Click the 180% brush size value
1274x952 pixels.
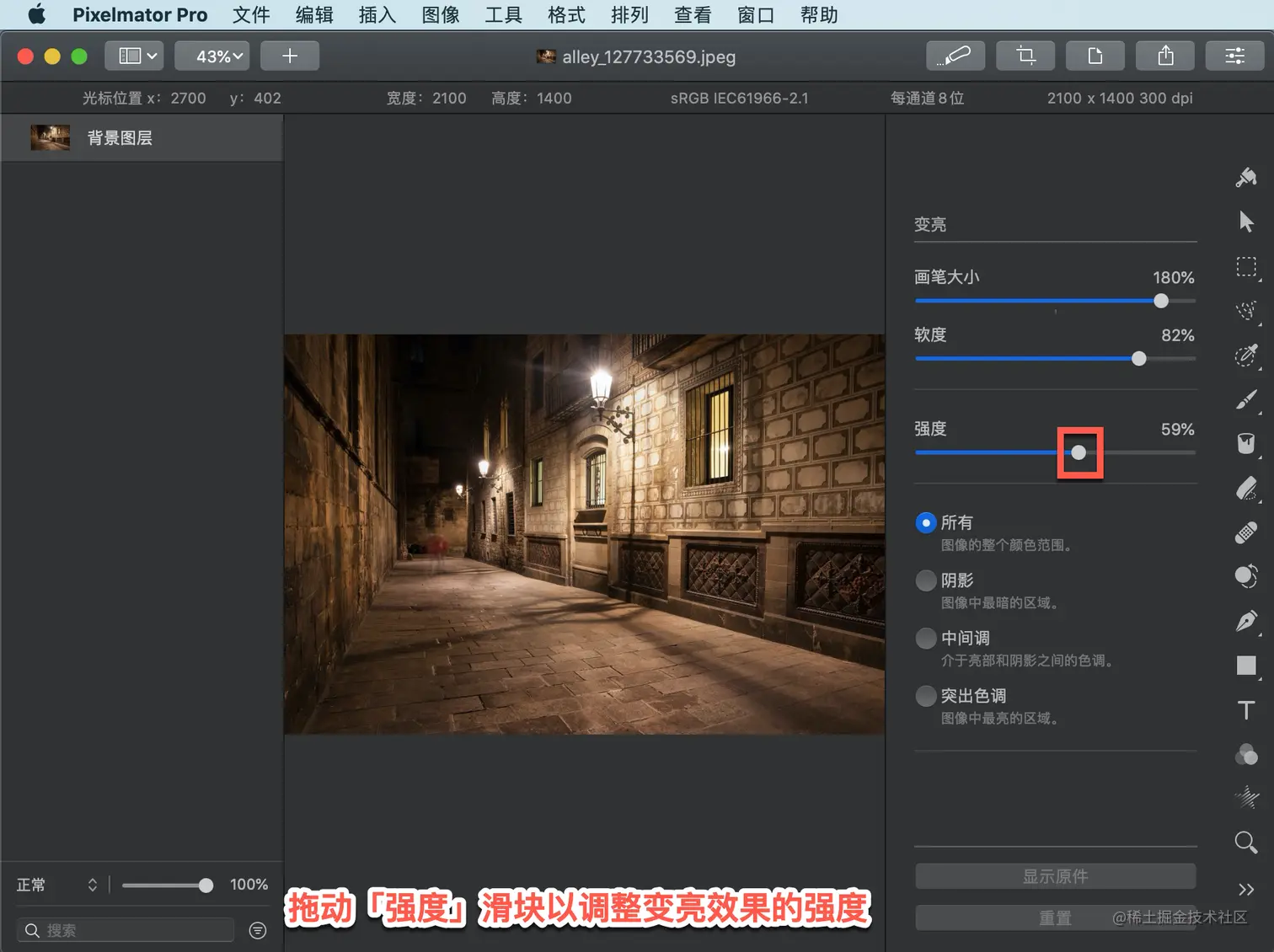[x=1173, y=277]
